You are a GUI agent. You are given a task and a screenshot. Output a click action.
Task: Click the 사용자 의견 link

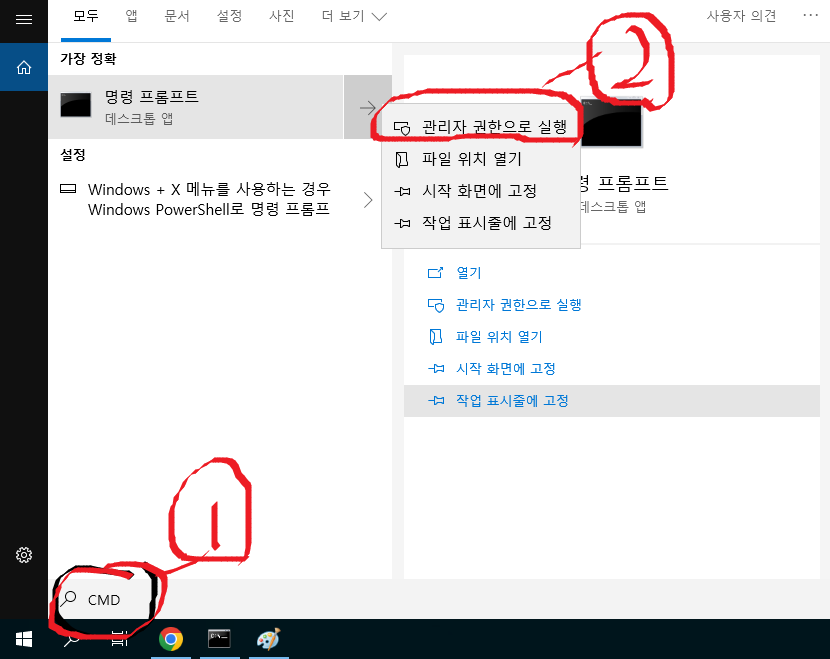click(741, 16)
